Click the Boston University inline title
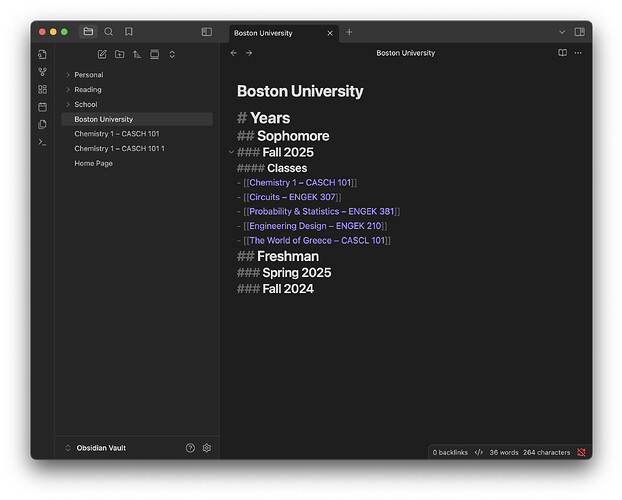This screenshot has width=622, height=500. 300,91
